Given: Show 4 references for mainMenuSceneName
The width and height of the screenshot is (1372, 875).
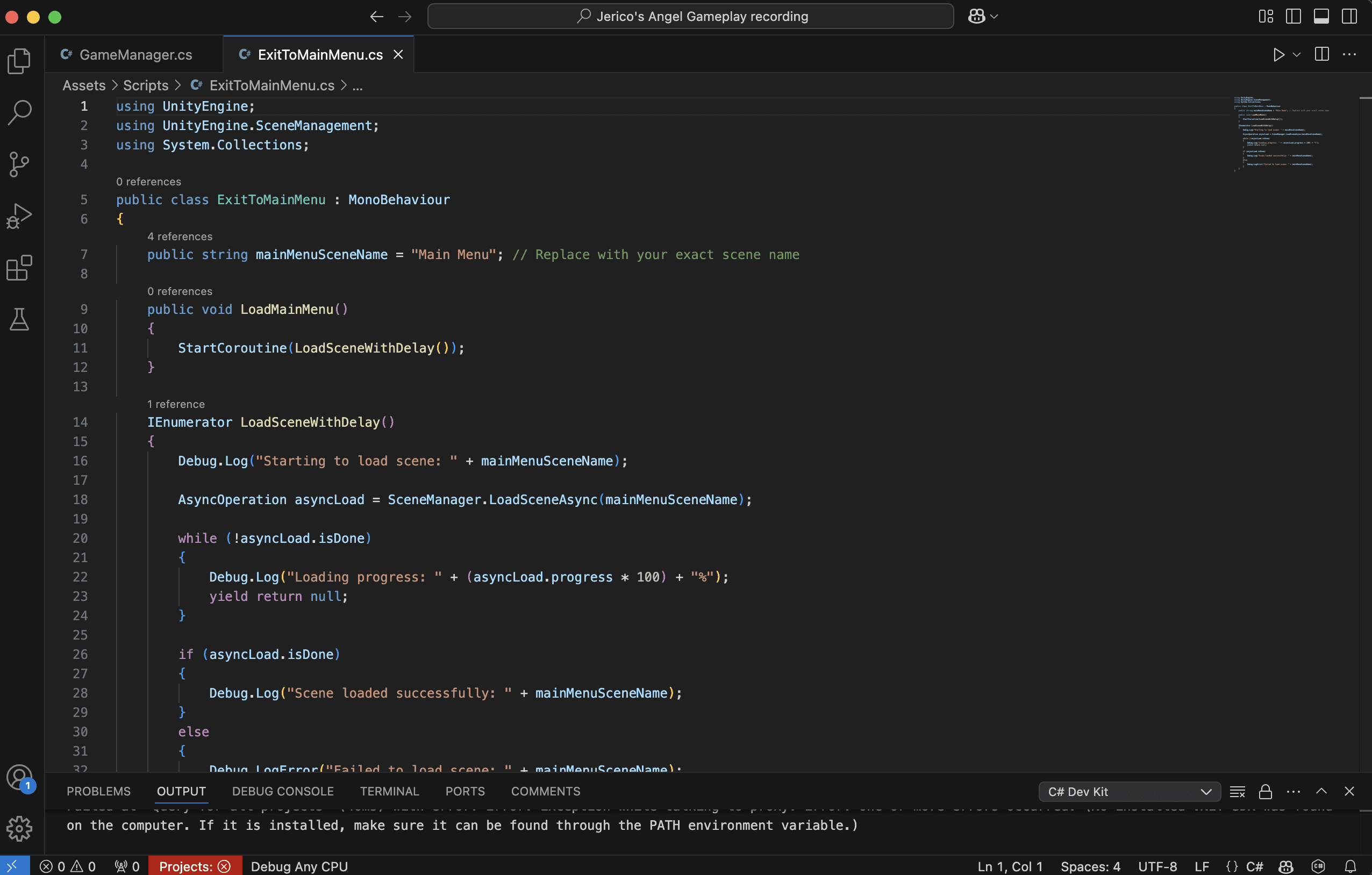Looking at the screenshot, I should pos(180,236).
